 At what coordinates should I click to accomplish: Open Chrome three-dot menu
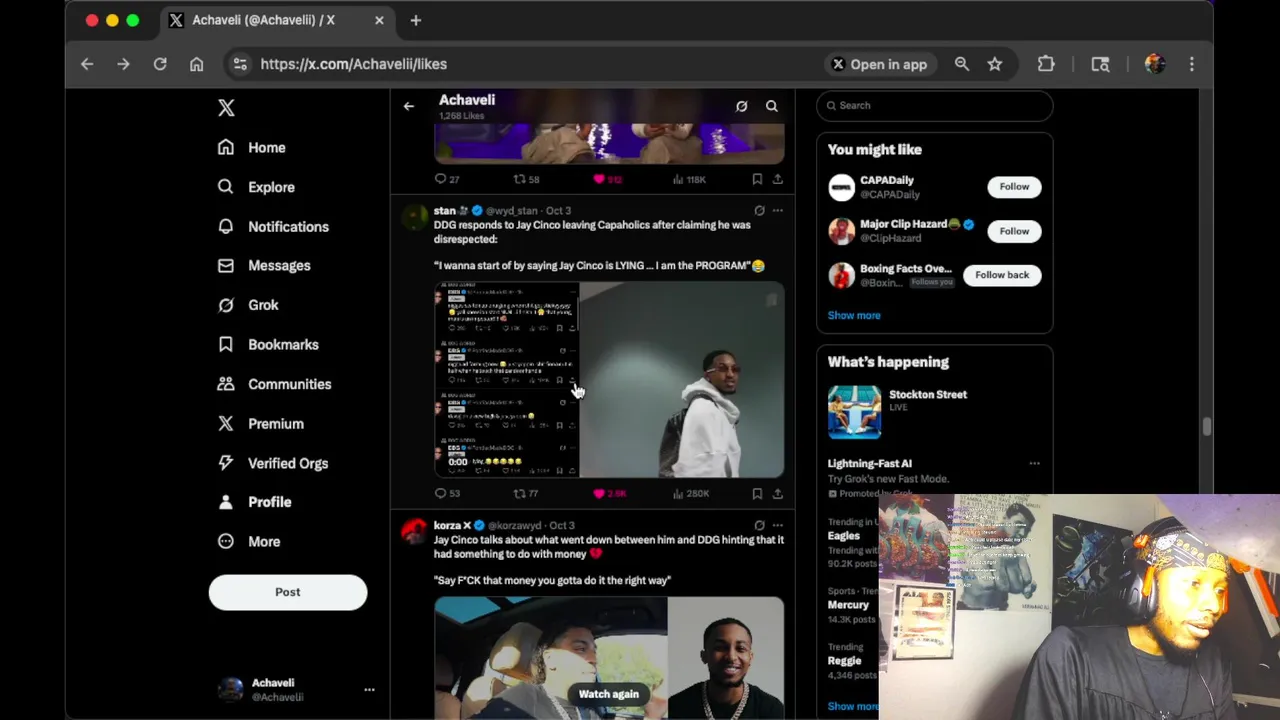click(x=1191, y=64)
